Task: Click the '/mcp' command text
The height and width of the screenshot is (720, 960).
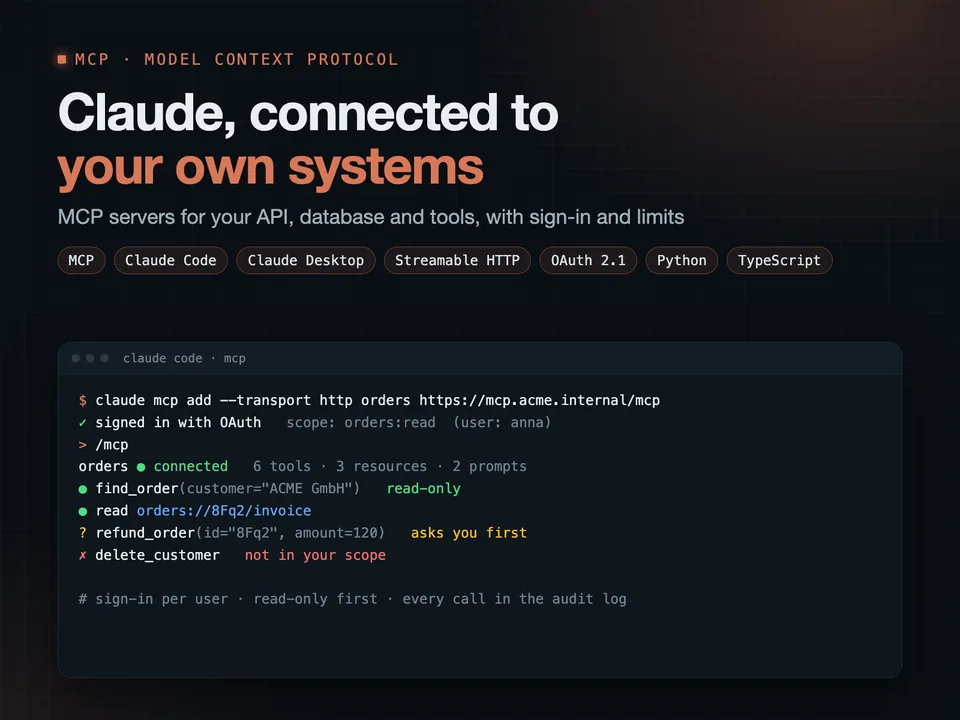Action: point(112,445)
